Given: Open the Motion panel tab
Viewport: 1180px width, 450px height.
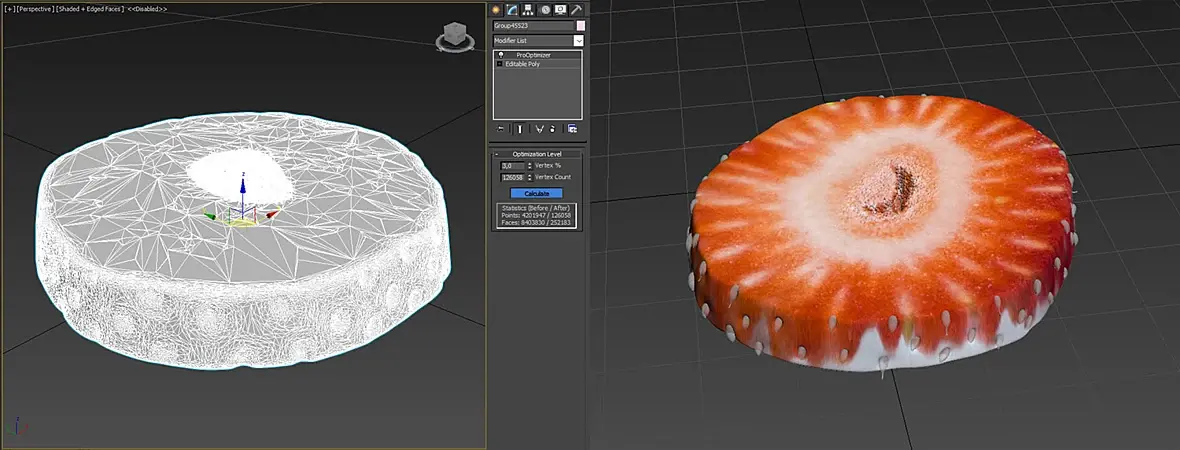Looking at the screenshot, I should click(545, 10).
